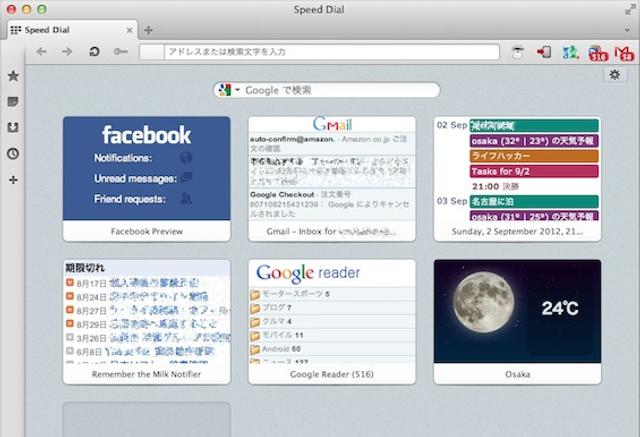Viewport: 640px width, 437px height.
Task: Open a new tab with plus button
Action: point(149,30)
